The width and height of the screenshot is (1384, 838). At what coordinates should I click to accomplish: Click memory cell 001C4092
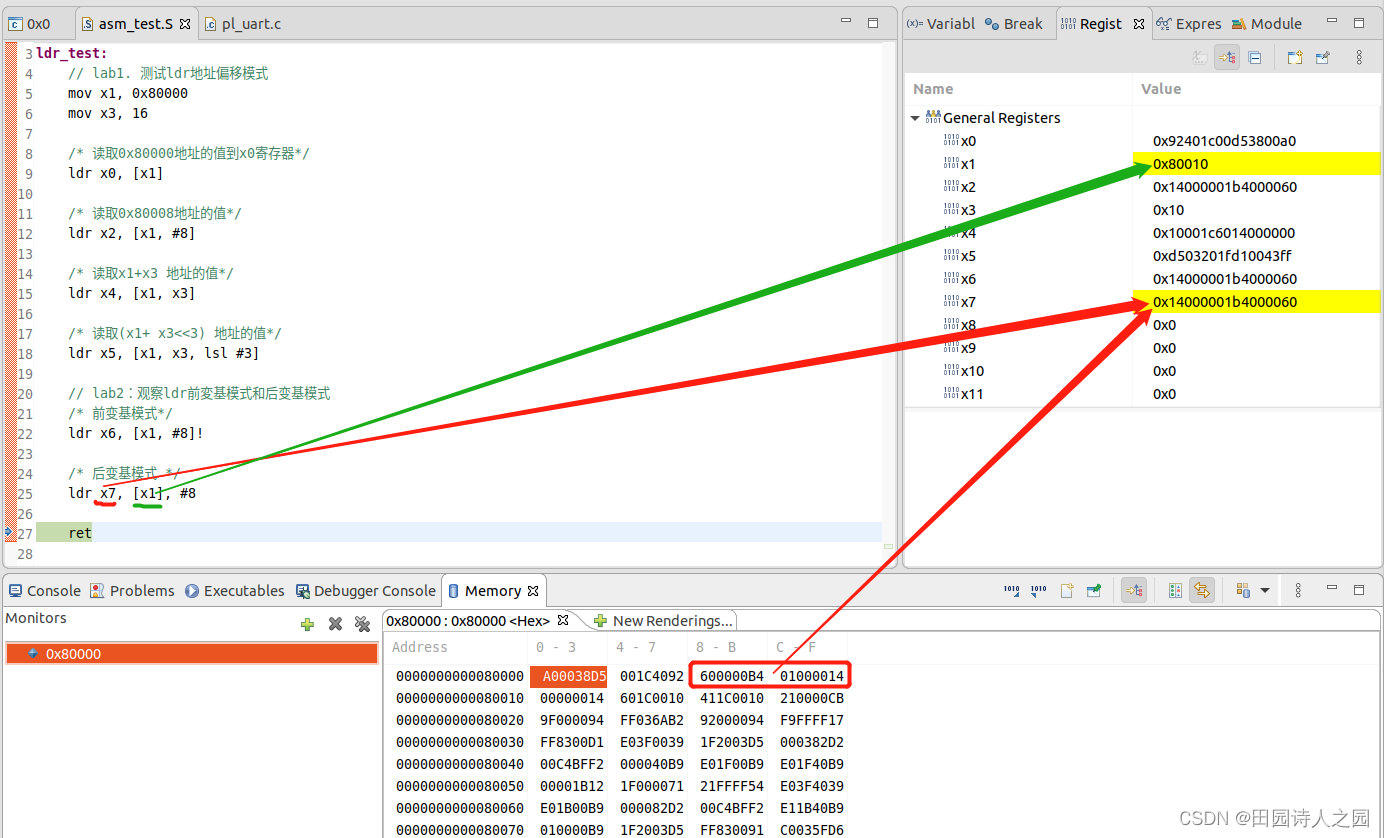coord(652,677)
